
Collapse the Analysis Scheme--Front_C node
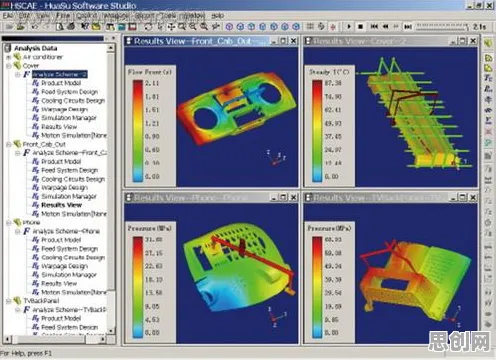(17, 153)
